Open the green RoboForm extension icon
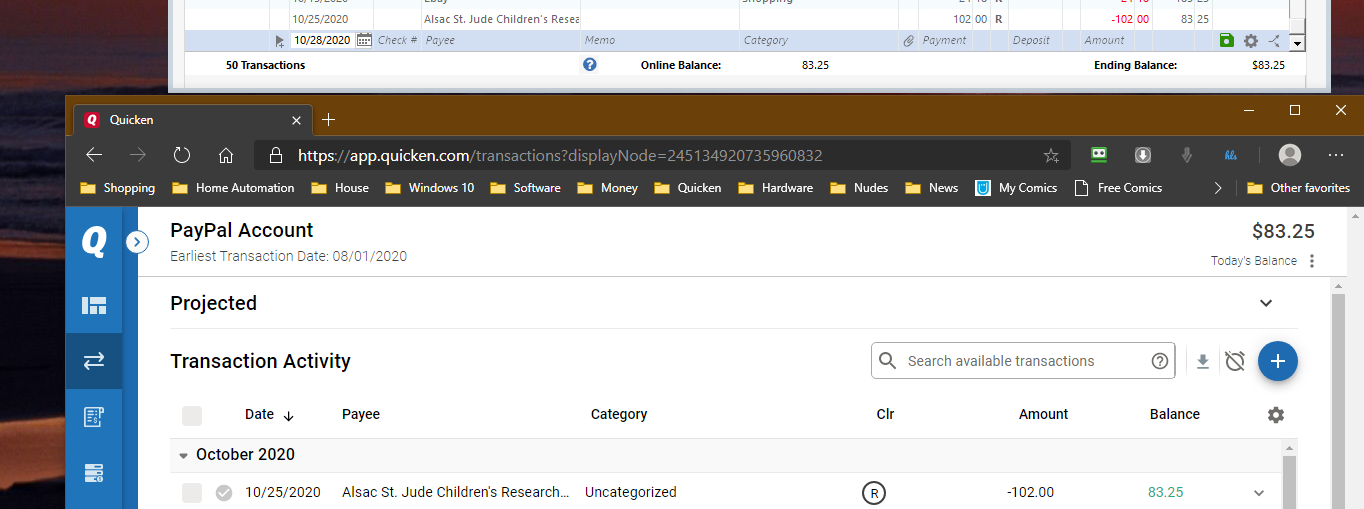1364x509 pixels. point(1100,155)
